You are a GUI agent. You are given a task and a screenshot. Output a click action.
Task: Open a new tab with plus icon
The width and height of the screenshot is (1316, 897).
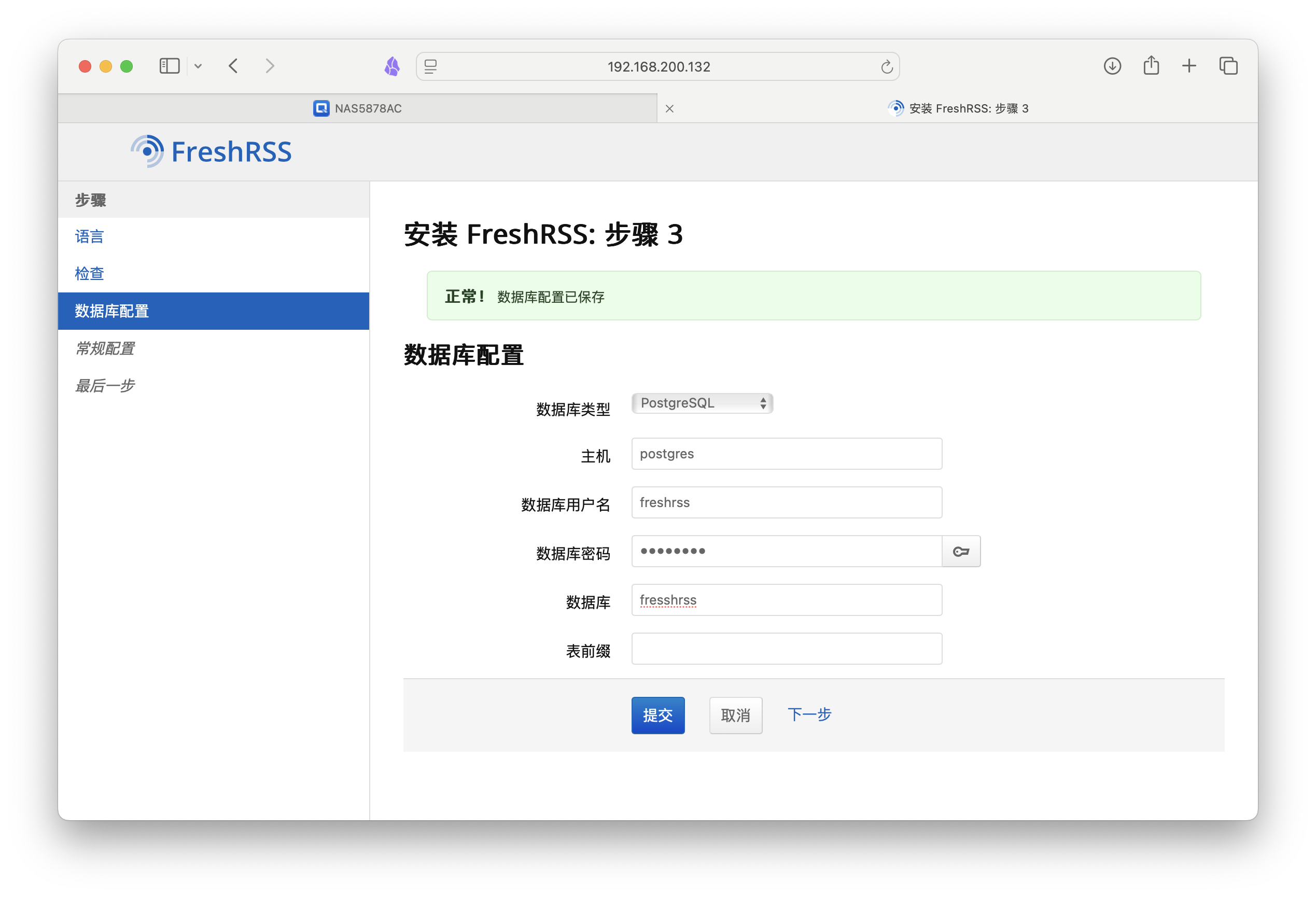pyautogui.click(x=1188, y=66)
